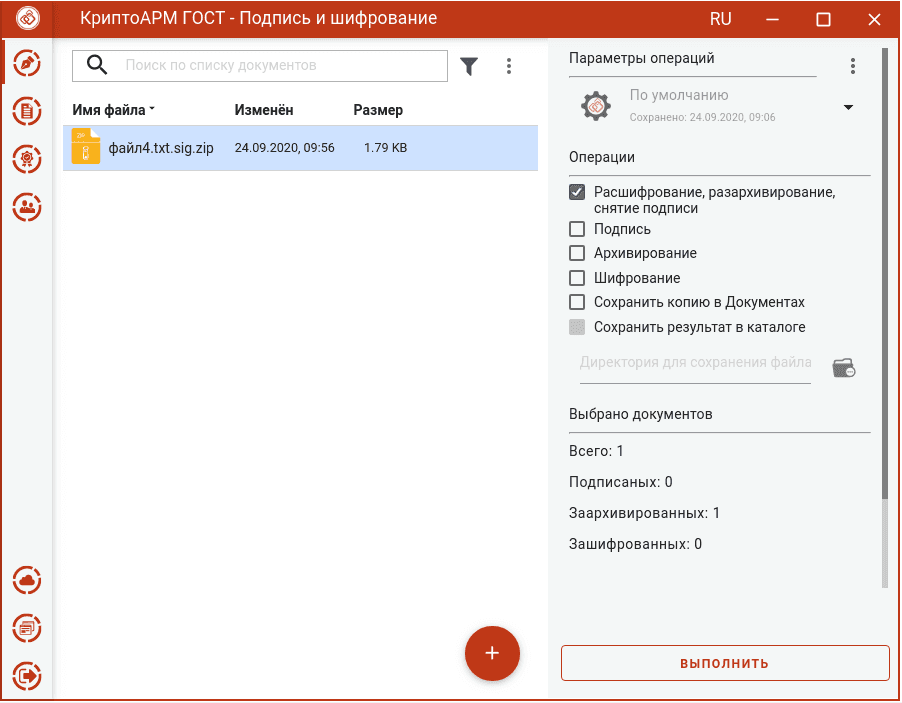902x703 pixels.
Task: Click the date 24.09.2020, 09:56
Action: point(284,148)
